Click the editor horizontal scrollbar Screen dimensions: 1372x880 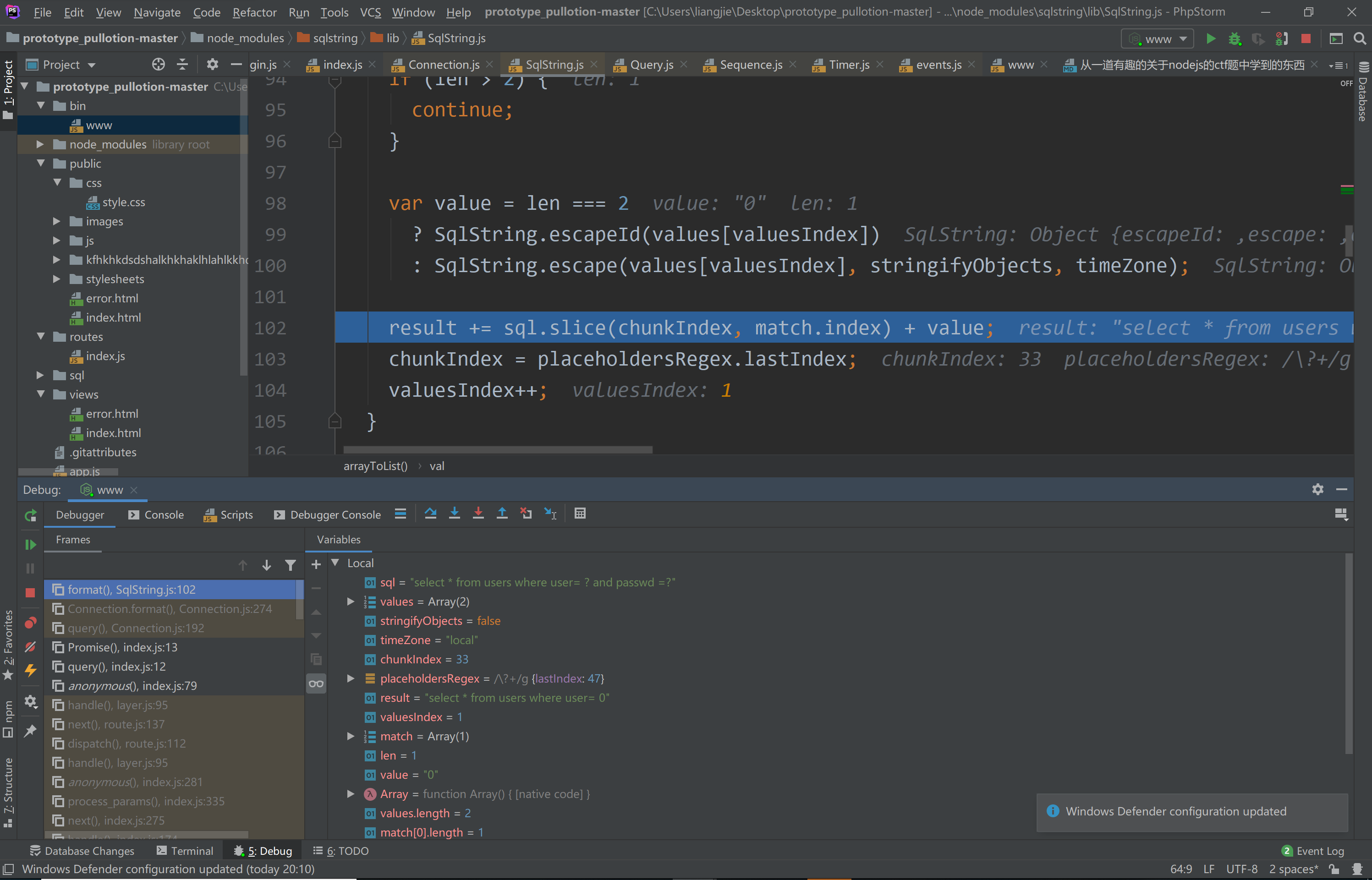pos(497,450)
